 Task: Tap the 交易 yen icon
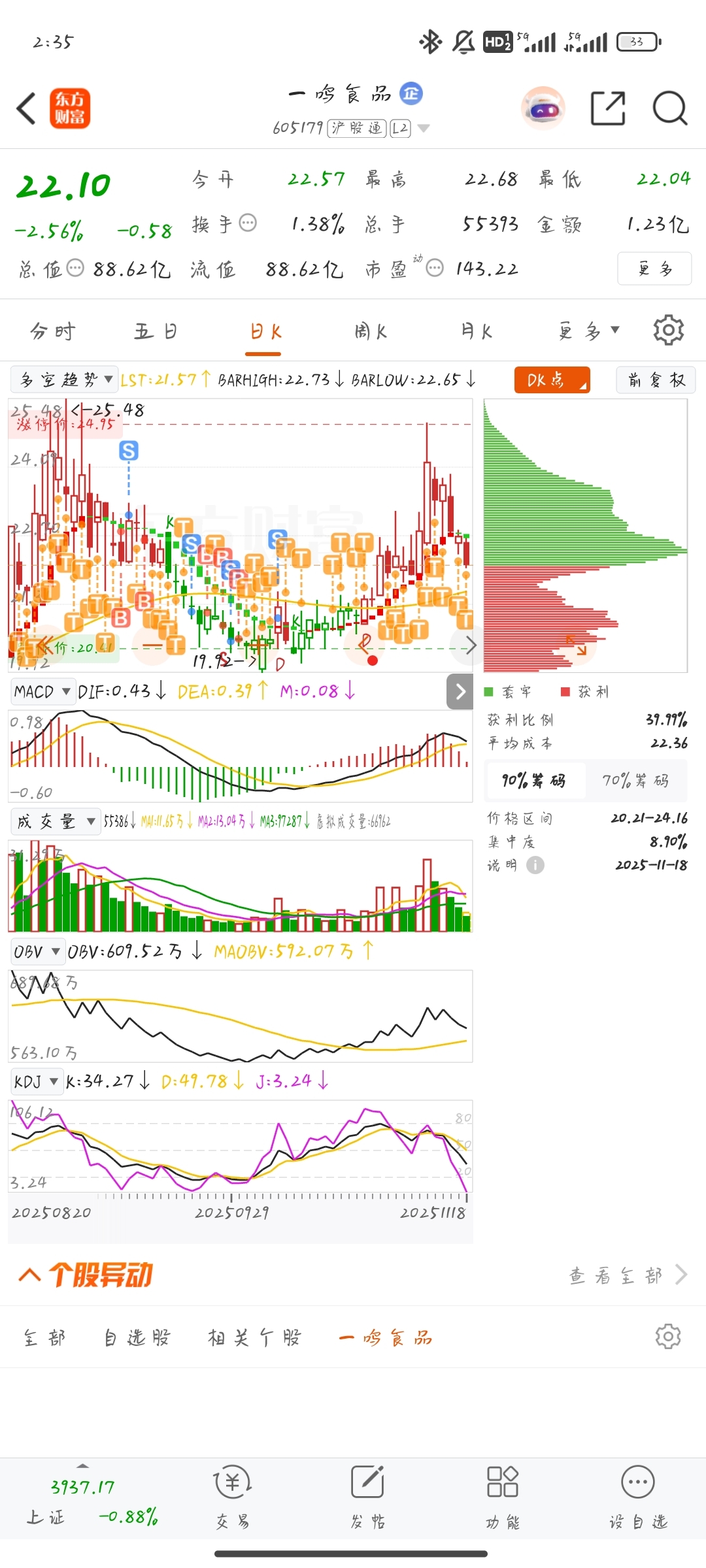click(x=233, y=1482)
